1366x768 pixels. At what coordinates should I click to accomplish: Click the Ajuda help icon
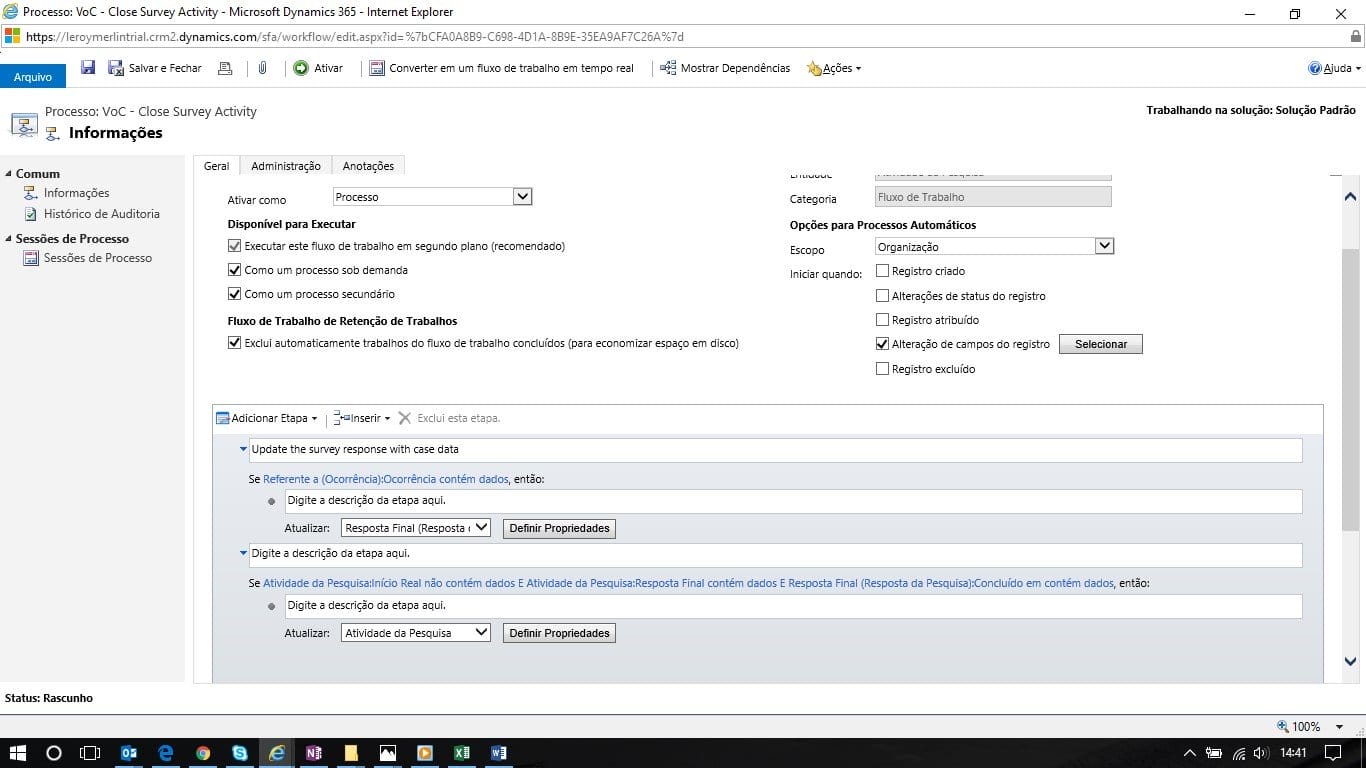1315,68
